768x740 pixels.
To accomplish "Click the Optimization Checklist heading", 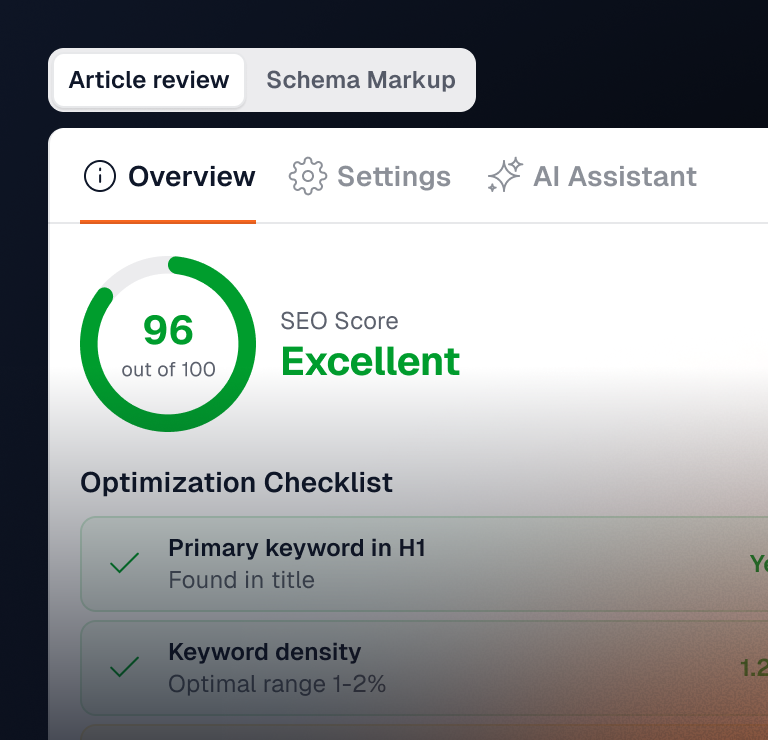I will click(x=236, y=482).
